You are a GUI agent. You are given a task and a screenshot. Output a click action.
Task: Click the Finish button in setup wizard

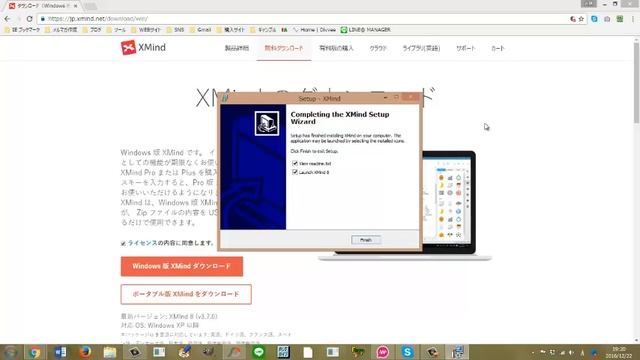pyautogui.click(x=366, y=240)
